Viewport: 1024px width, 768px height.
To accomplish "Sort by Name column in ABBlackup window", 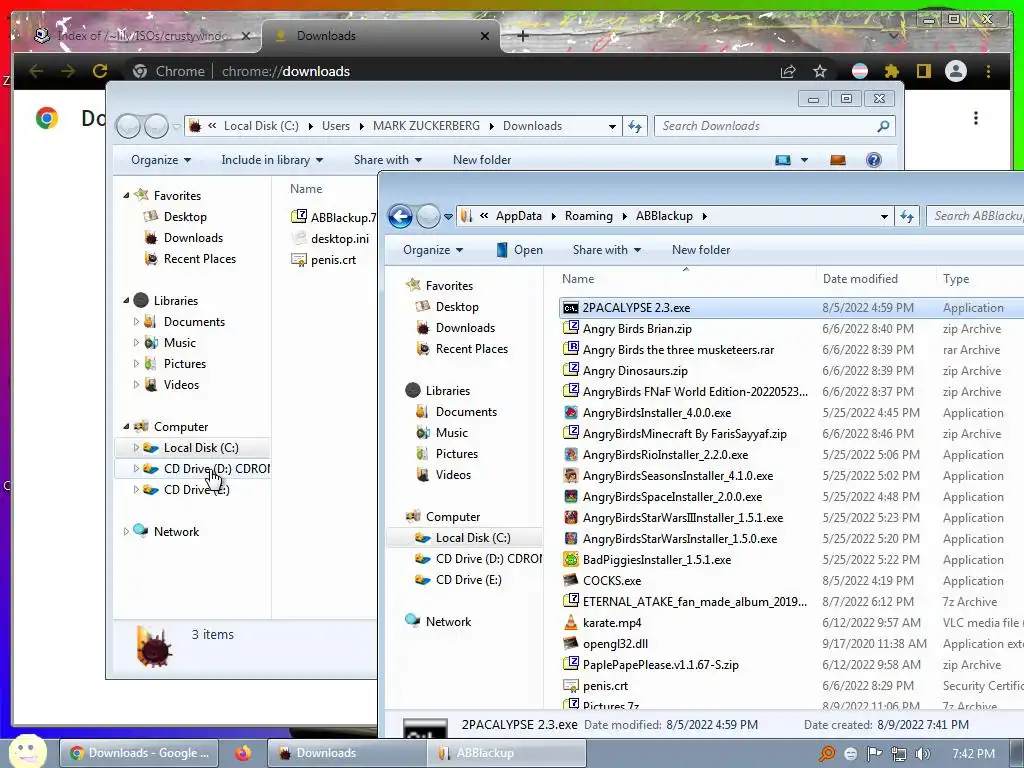I will [x=578, y=279].
